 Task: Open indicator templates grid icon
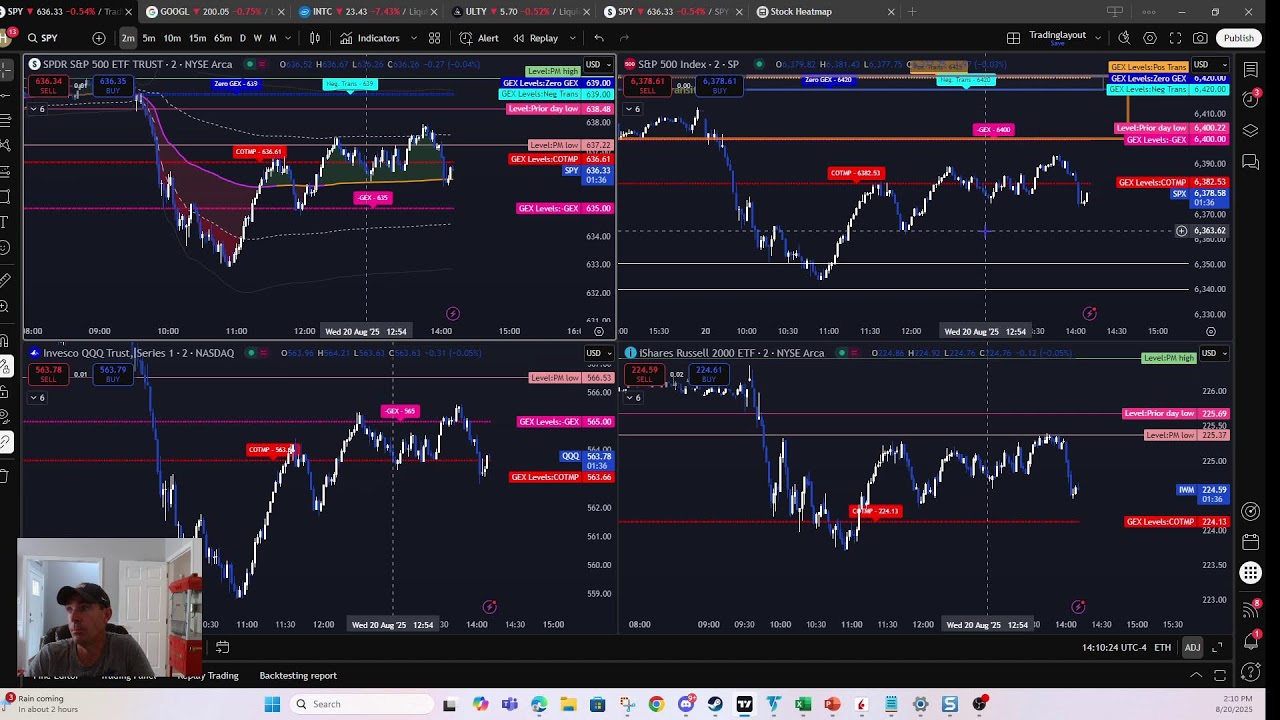click(x=434, y=38)
